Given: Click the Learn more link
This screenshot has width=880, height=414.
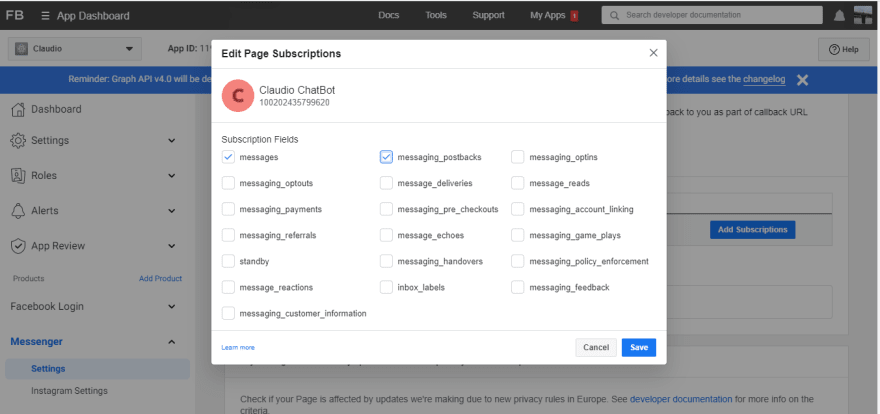Looking at the screenshot, I should click(x=238, y=348).
